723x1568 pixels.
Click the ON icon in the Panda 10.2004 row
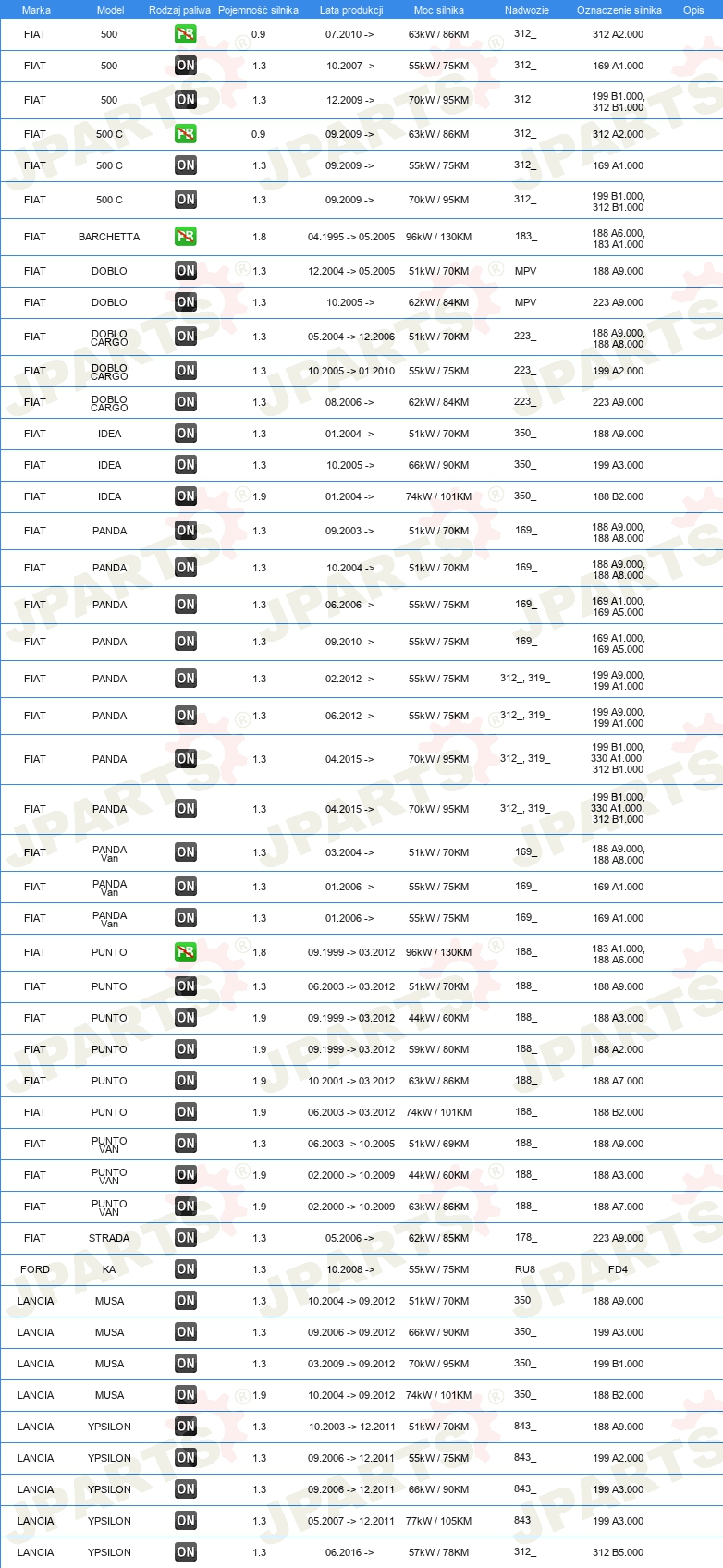click(x=186, y=568)
